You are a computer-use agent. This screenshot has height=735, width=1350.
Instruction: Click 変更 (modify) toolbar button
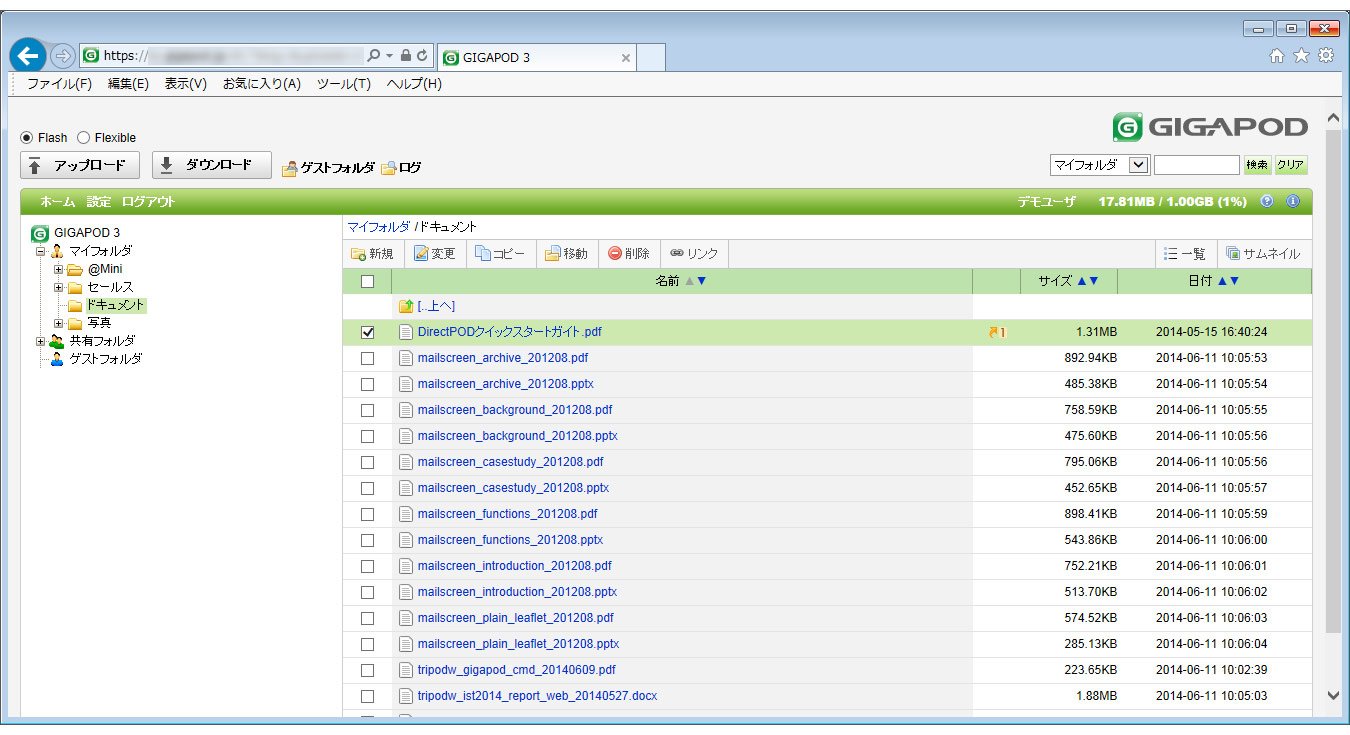(435, 254)
